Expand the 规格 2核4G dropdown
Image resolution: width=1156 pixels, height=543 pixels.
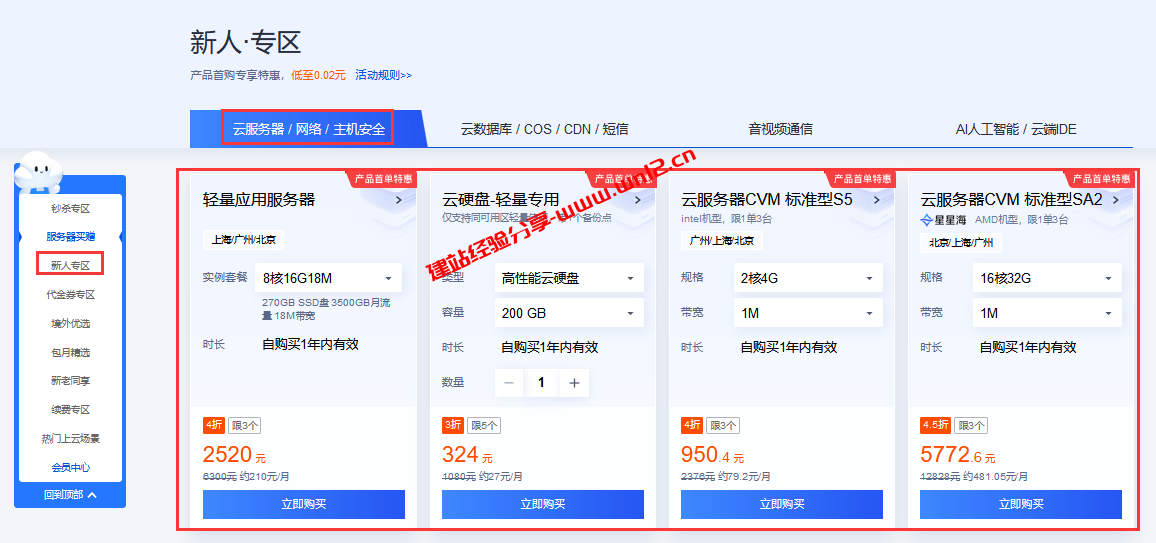click(x=808, y=278)
